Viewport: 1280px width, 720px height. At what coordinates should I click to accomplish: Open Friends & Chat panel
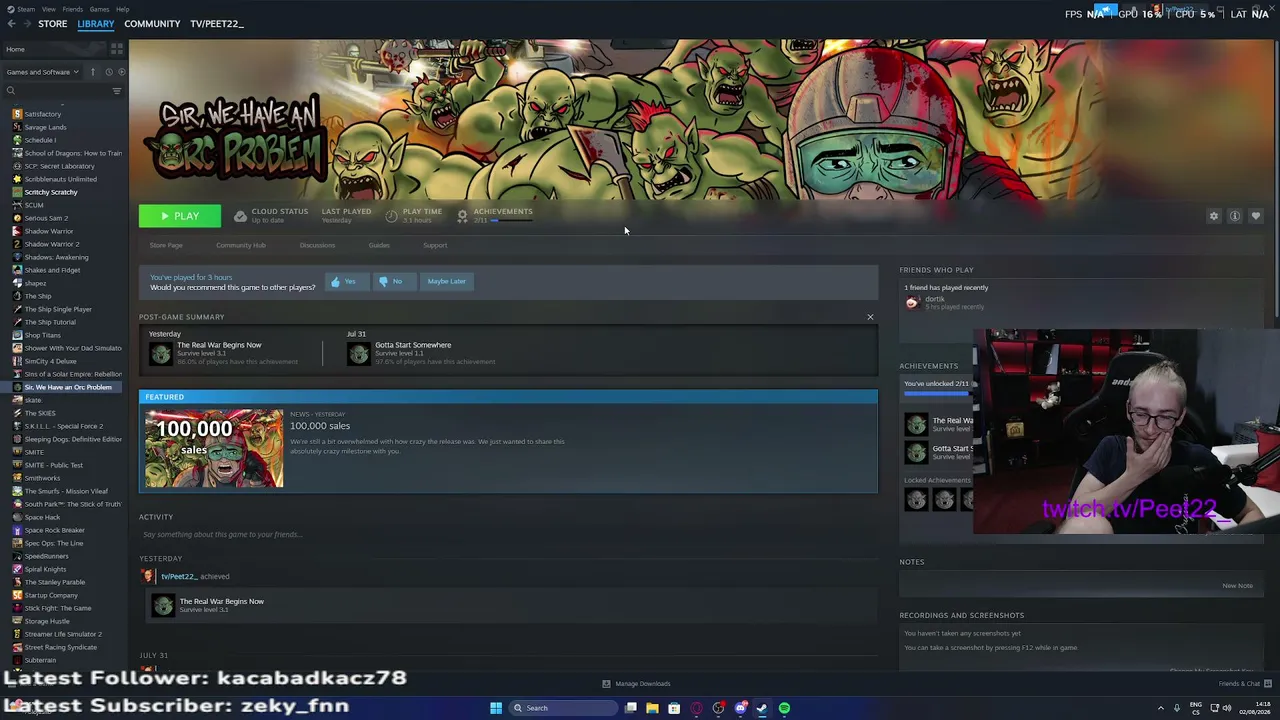pyautogui.click(x=1245, y=684)
